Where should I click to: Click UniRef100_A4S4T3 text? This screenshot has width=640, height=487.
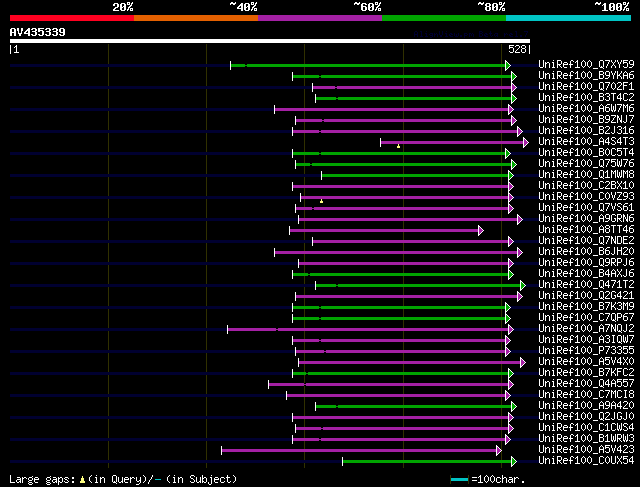(x=586, y=142)
